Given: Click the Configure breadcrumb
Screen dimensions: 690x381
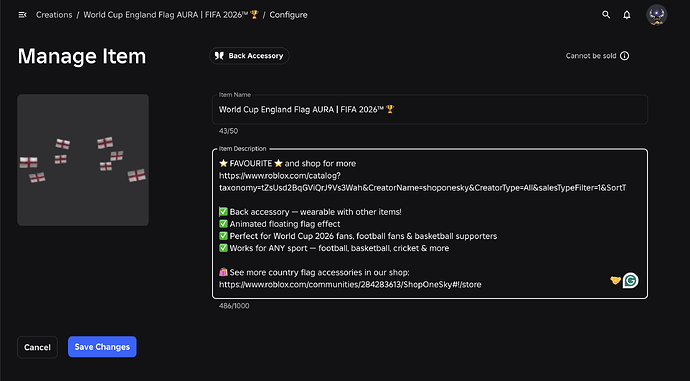Looking at the screenshot, I should point(288,15).
